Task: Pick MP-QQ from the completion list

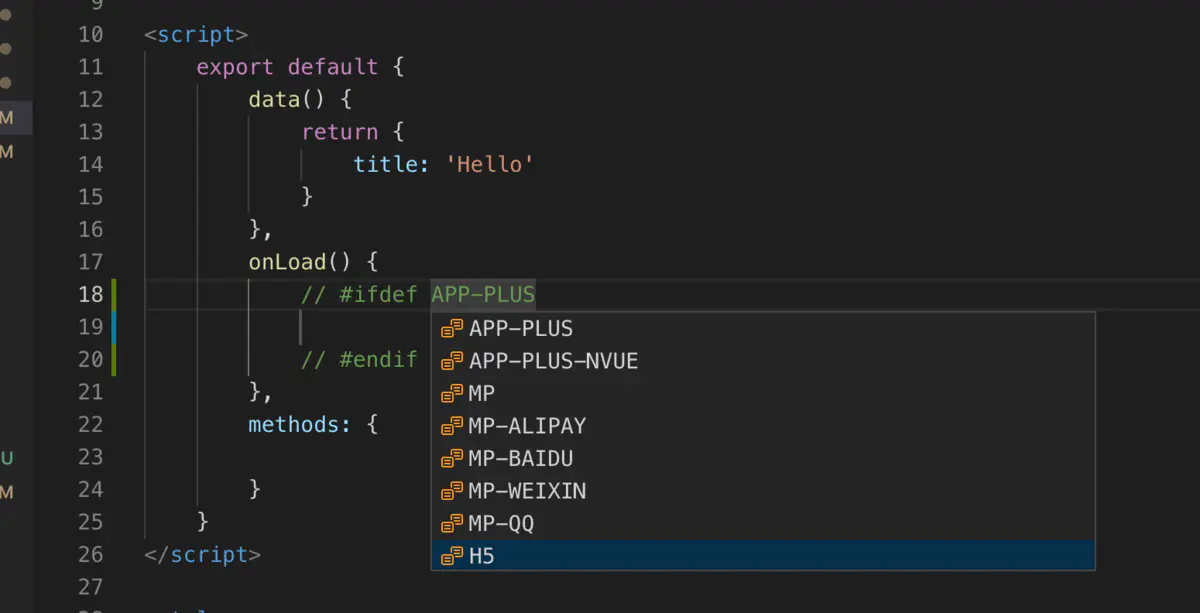Action: coord(763,523)
